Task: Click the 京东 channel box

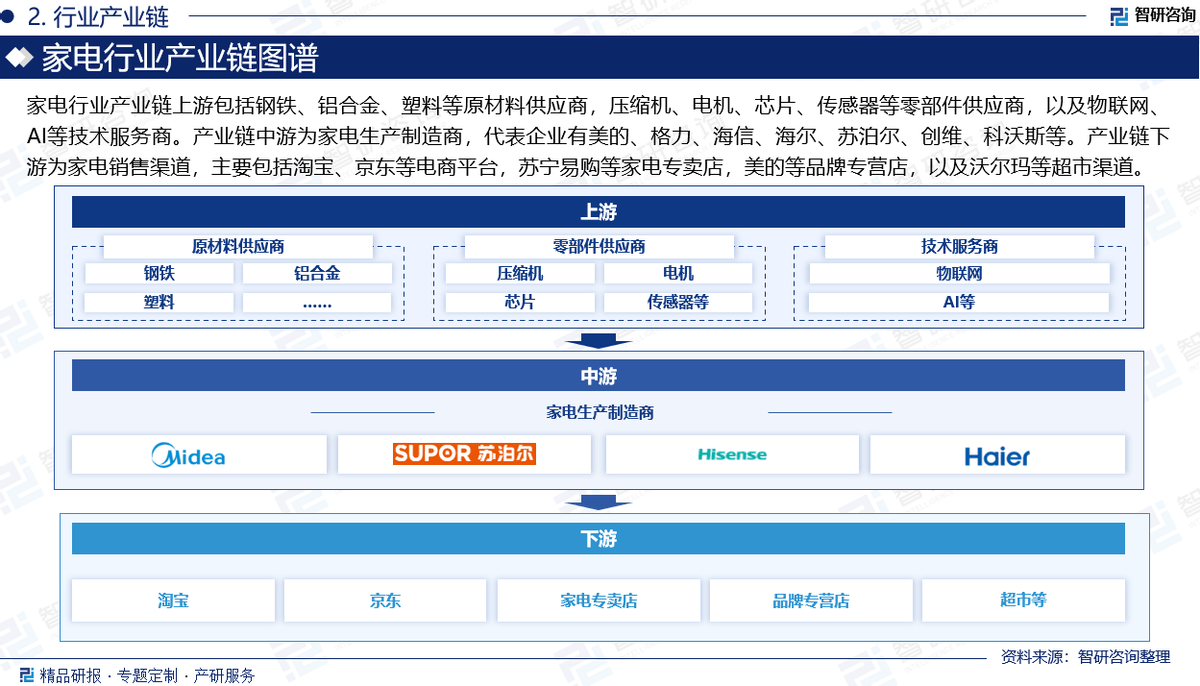Action: click(385, 601)
